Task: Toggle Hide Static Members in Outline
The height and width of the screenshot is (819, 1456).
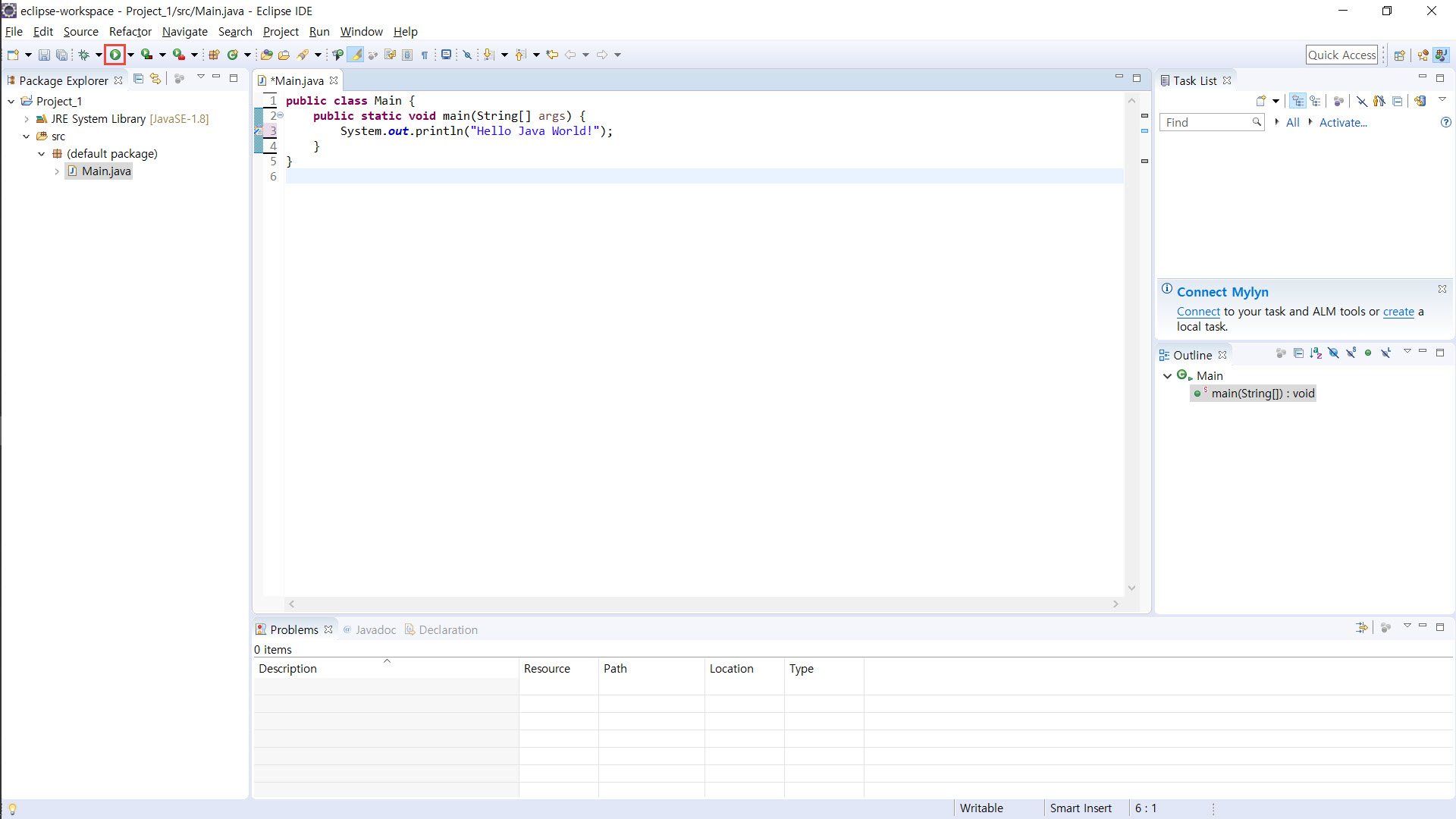Action: point(1351,353)
